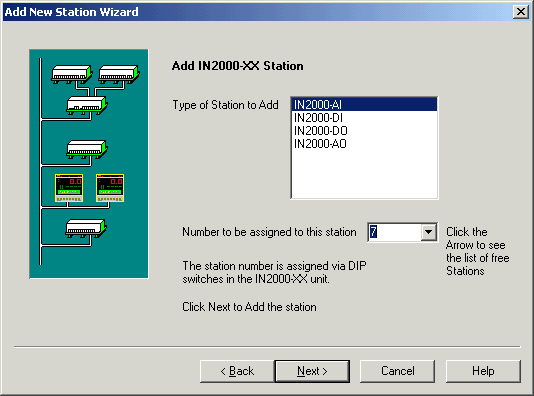Return with the Back button
The image size is (534, 396).
(237, 371)
